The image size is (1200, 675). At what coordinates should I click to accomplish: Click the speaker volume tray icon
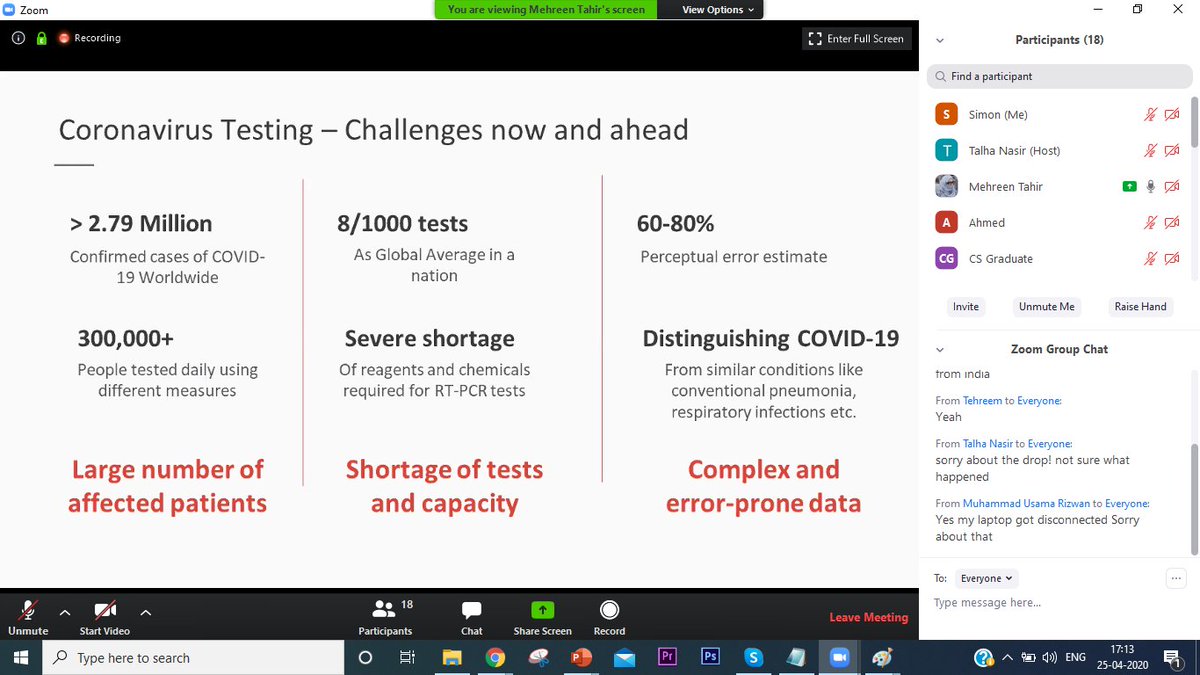(x=1049, y=657)
